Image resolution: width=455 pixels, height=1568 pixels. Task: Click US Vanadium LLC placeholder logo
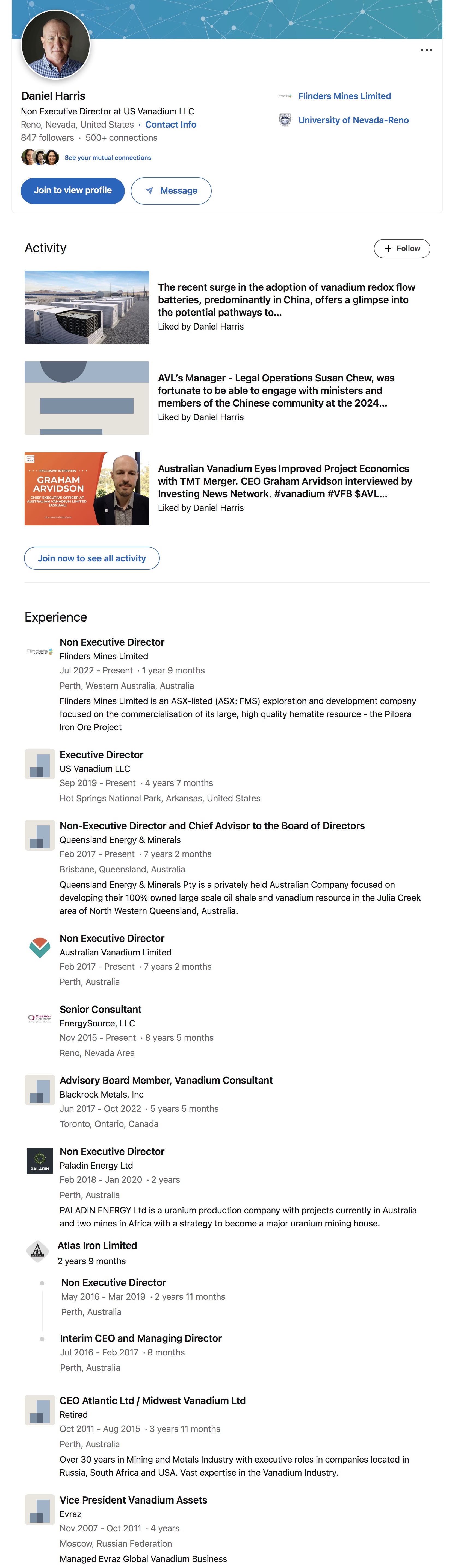point(40,764)
